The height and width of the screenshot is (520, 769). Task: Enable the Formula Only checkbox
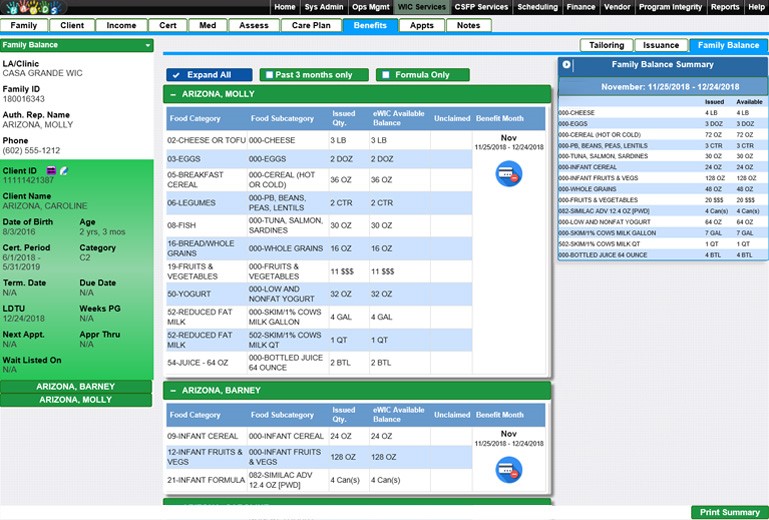tap(383, 75)
